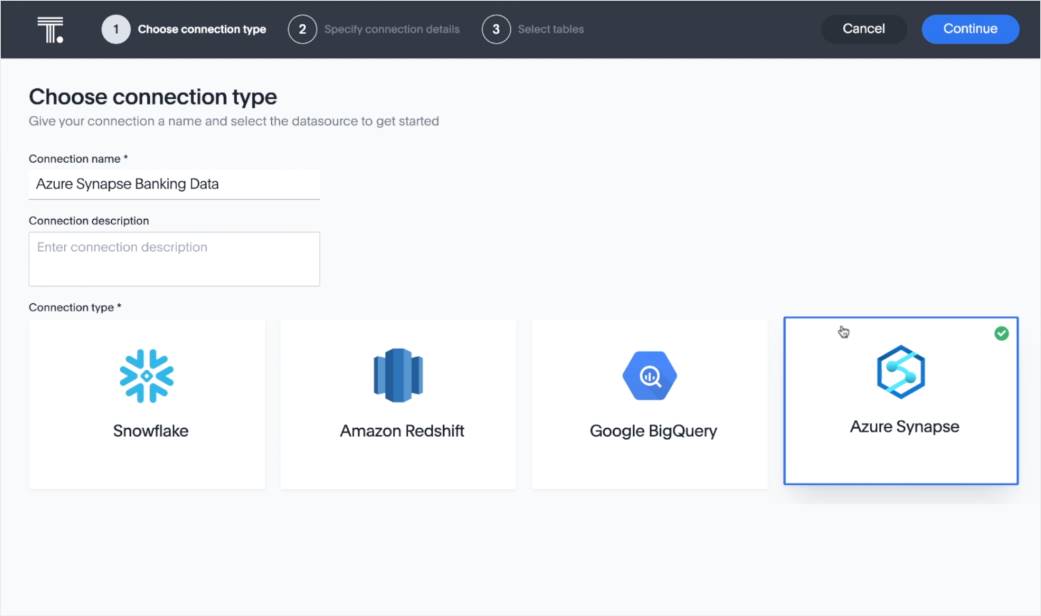Viewport: 1041px width, 616px height.
Task: Click the Connection name label
Action: point(78,159)
